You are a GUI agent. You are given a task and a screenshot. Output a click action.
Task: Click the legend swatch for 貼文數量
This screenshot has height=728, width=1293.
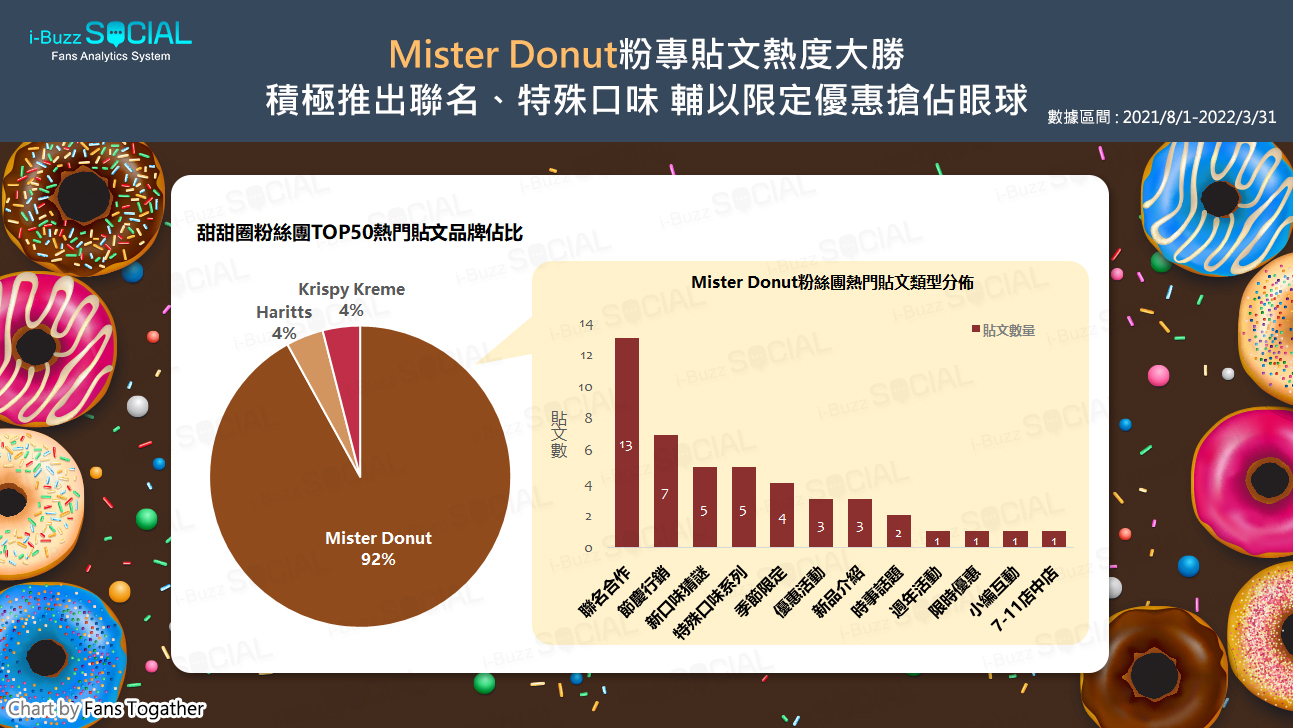click(976, 329)
